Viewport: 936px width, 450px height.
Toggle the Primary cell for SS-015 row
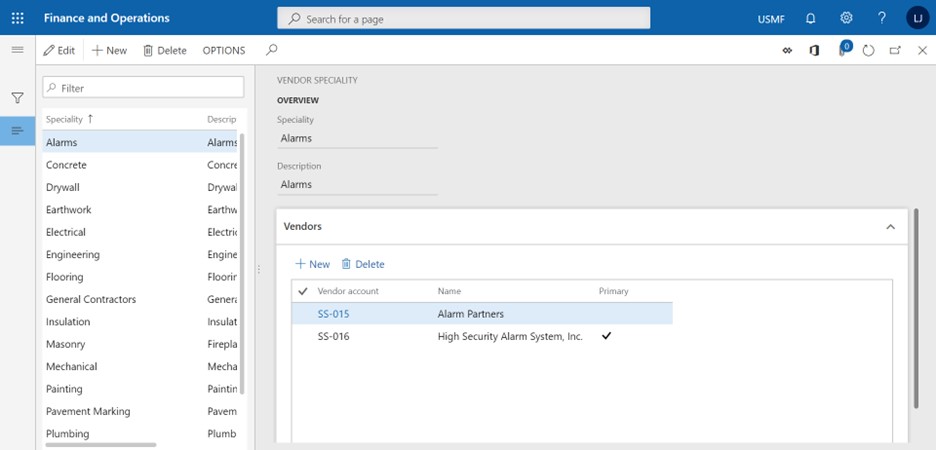pyautogui.click(x=606, y=314)
